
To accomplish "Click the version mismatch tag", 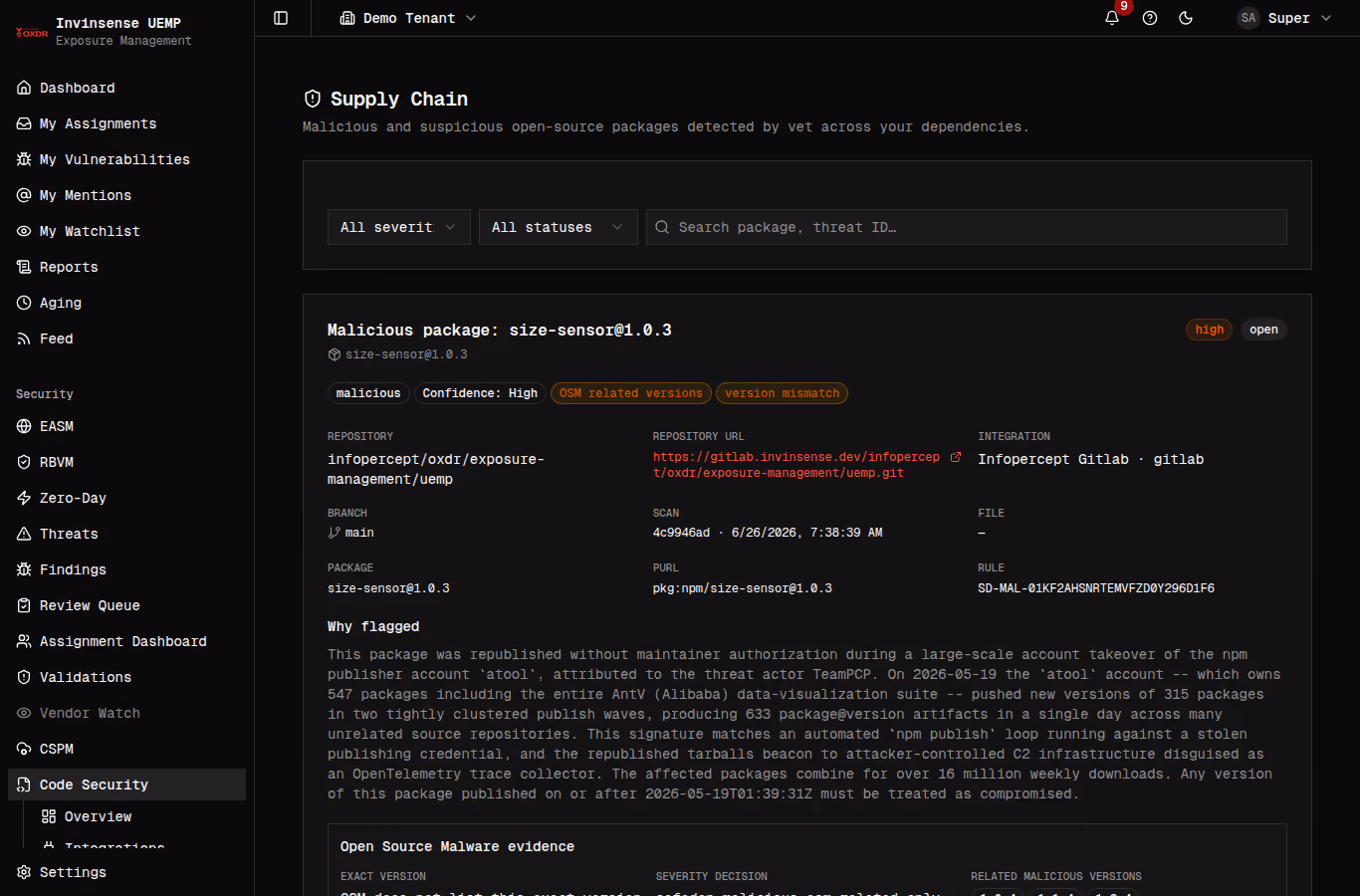I will (x=783, y=393).
